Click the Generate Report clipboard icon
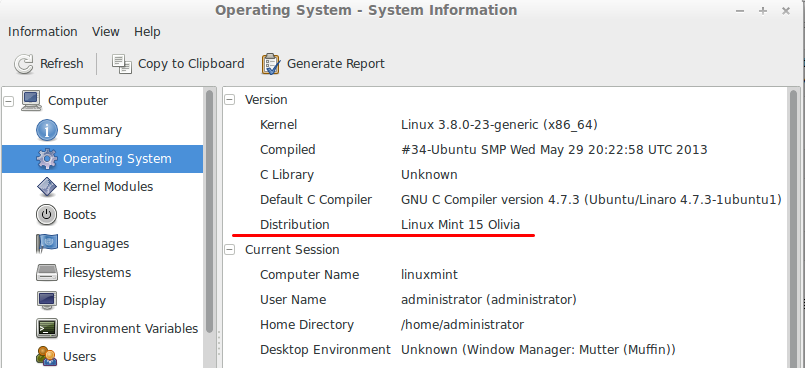 pos(271,64)
